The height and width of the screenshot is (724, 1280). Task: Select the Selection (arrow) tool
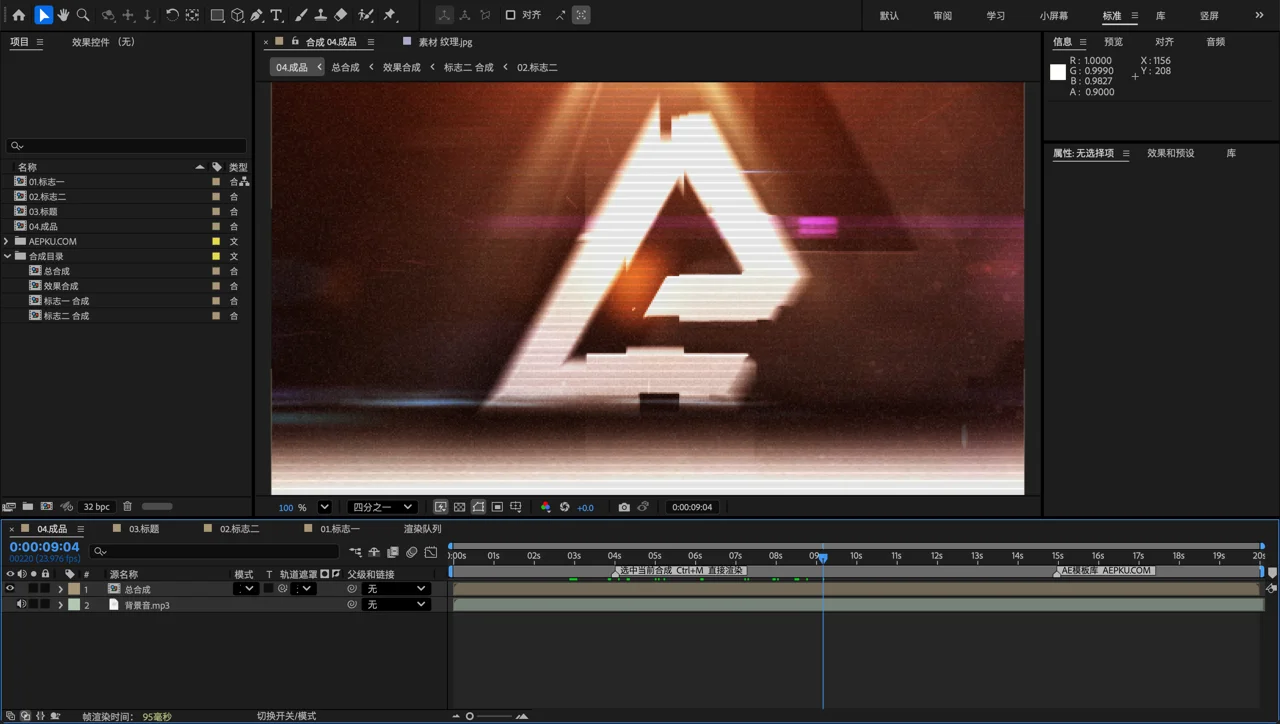[43, 15]
